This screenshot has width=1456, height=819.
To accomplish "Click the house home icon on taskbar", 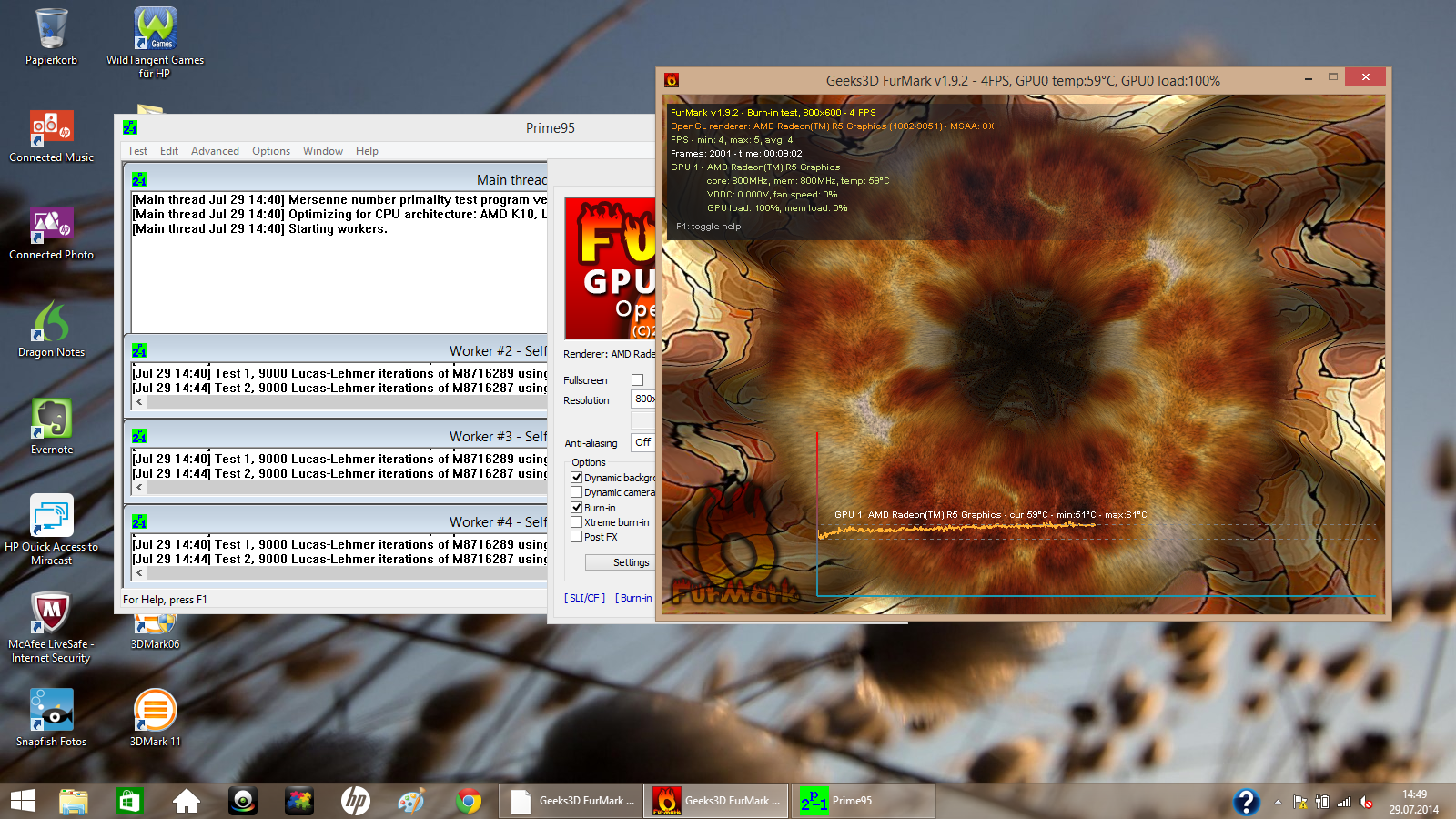I will pyautogui.click(x=187, y=801).
